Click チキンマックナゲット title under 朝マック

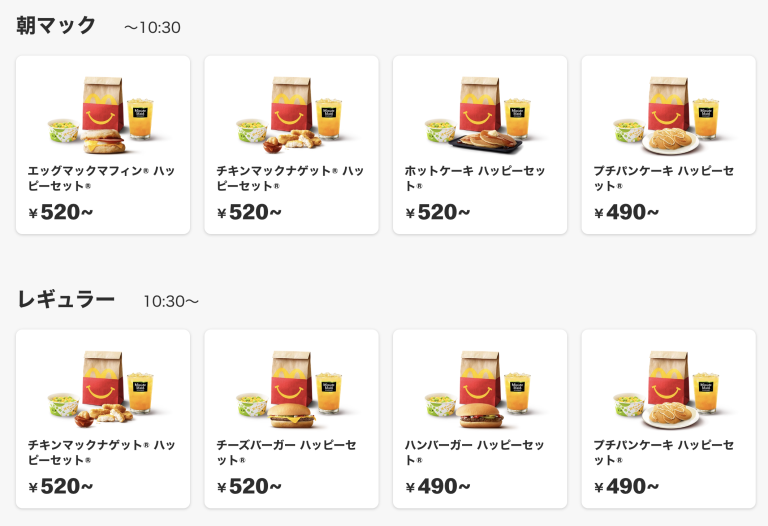(289, 178)
